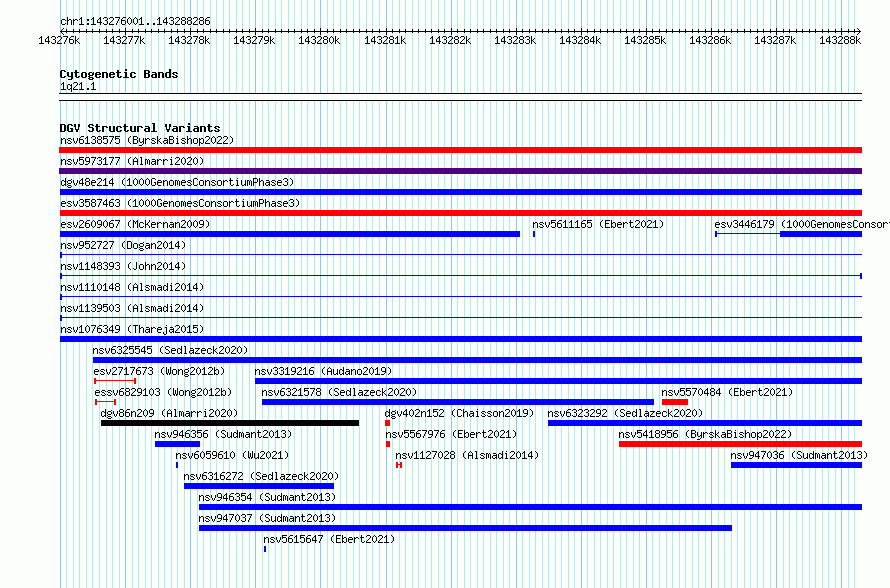The height and width of the screenshot is (588, 890).
Task: Click the 143278k scale label
Action: (x=189, y=40)
